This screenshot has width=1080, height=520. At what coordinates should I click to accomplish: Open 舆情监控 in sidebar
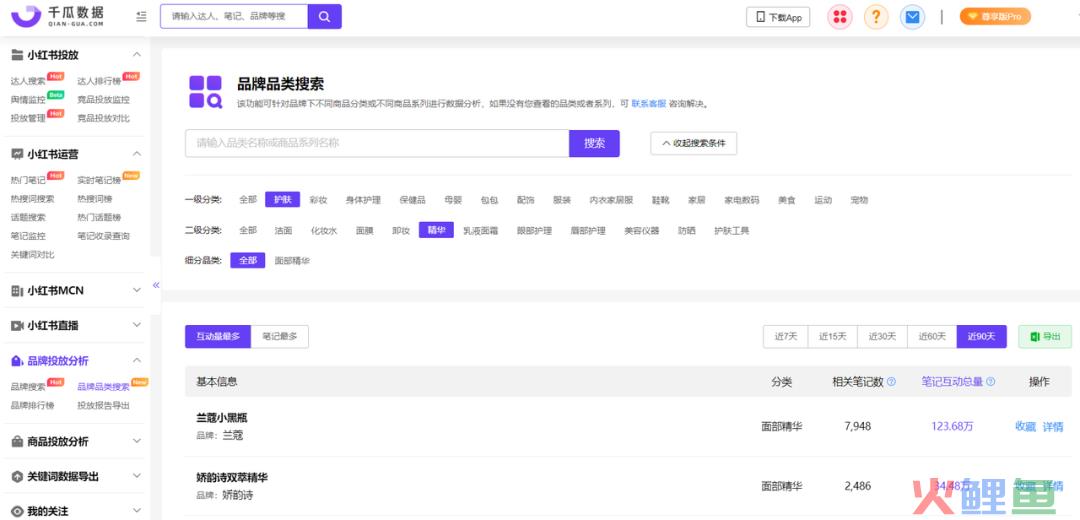click(x=28, y=100)
